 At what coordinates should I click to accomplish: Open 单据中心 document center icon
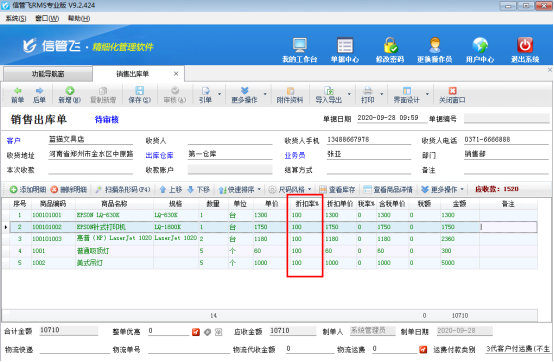coord(344,45)
